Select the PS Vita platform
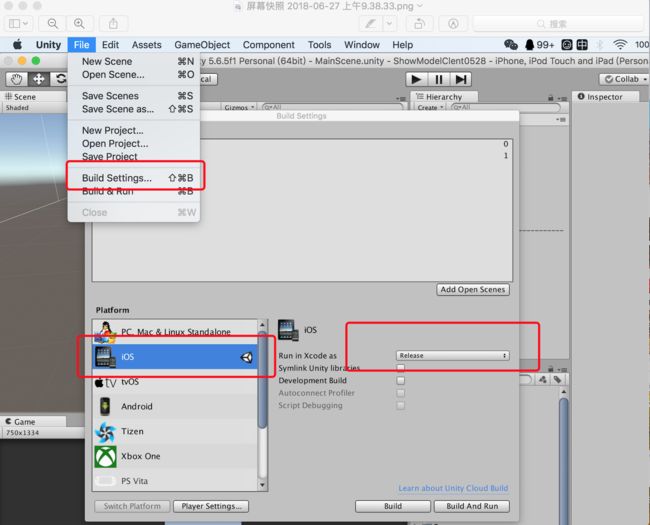This screenshot has width=650, height=525. pos(175,480)
